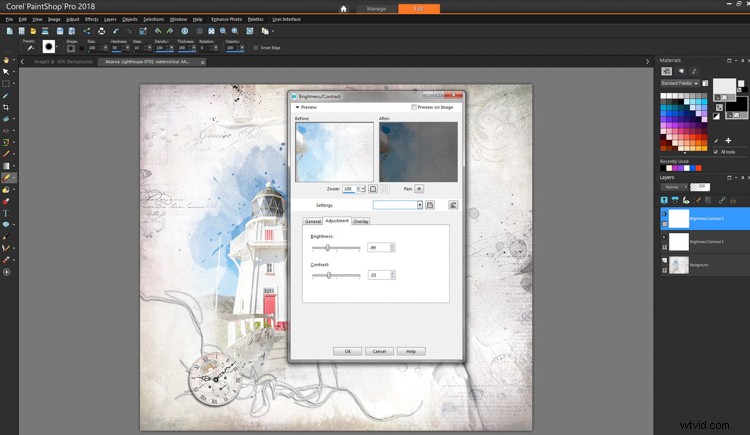Select the Text tool

click(6, 213)
